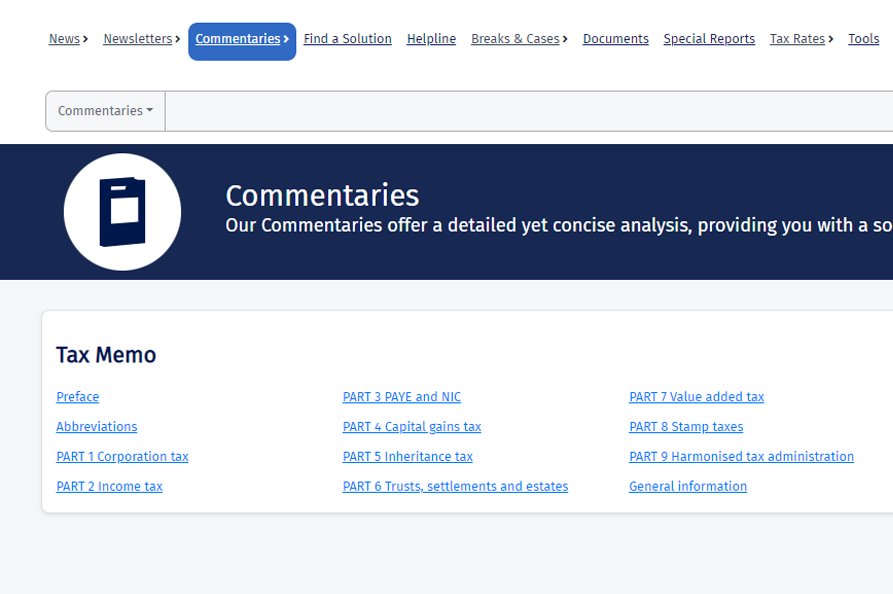
Task: Open the Commentaries search scope dropdown
Action: (105, 111)
